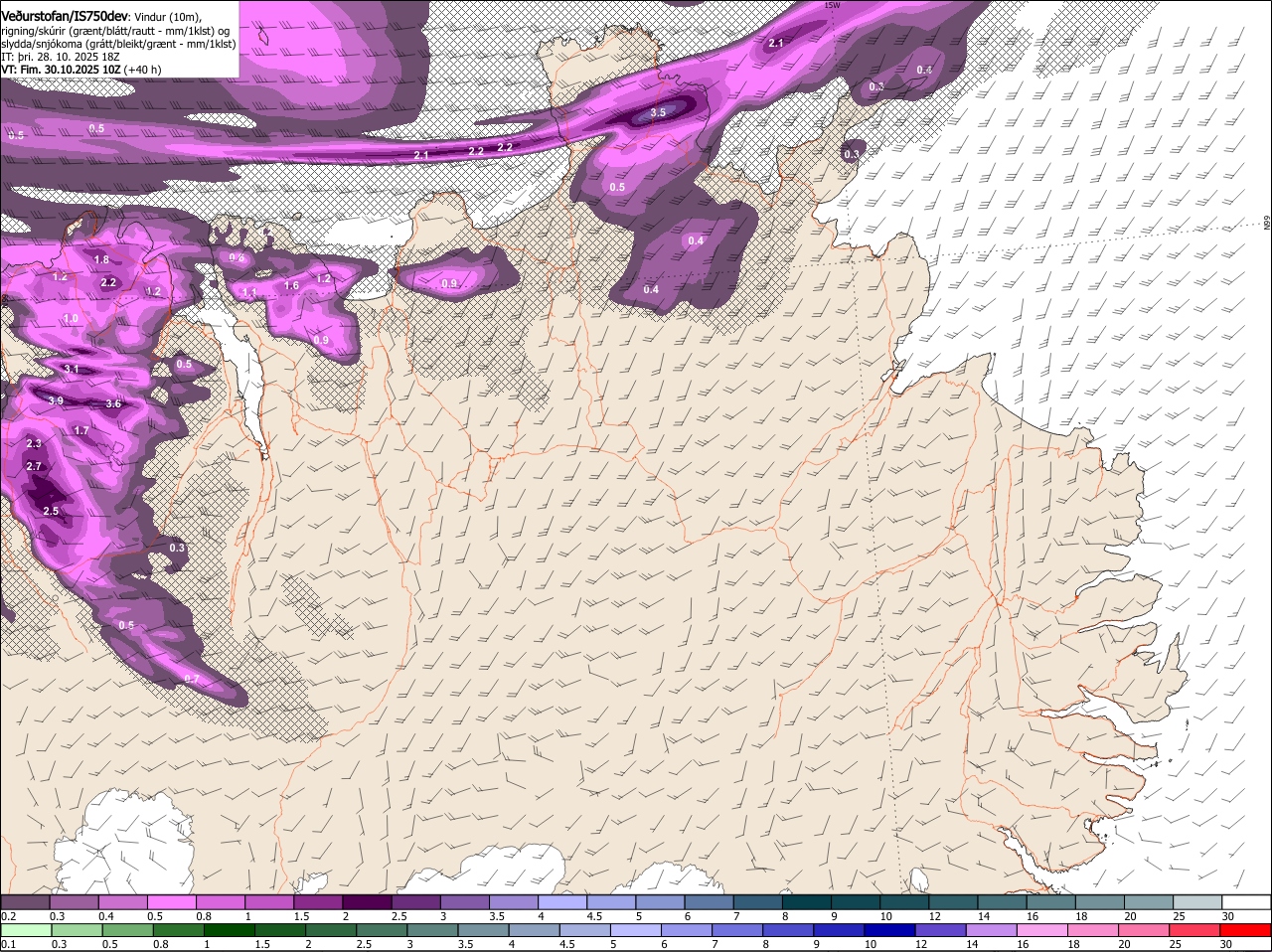Click the 1.7 precipitation value on the map
Screen dimensions: 1272x952
click(81, 431)
